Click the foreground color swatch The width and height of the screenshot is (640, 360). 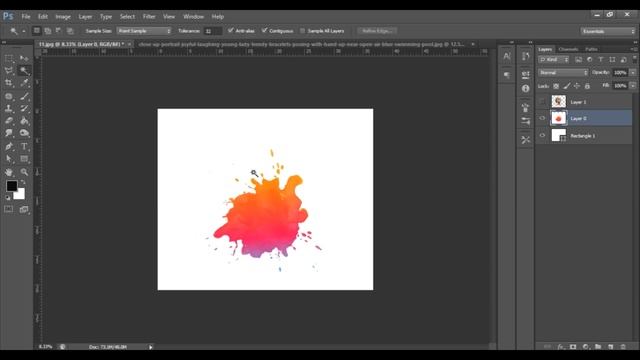pyautogui.click(x=11, y=186)
